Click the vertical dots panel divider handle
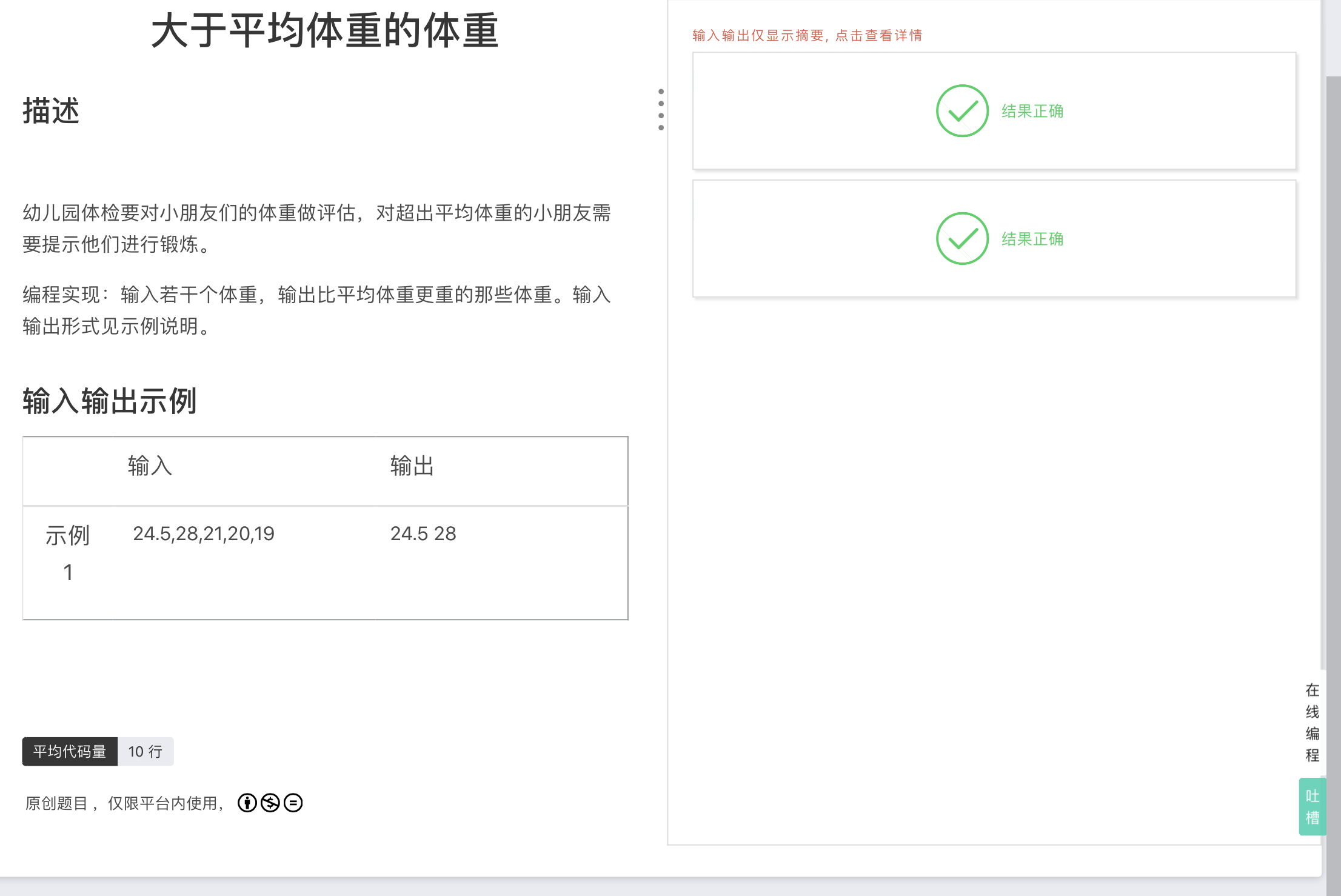The width and height of the screenshot is (1341, 896). coord(661,110)
